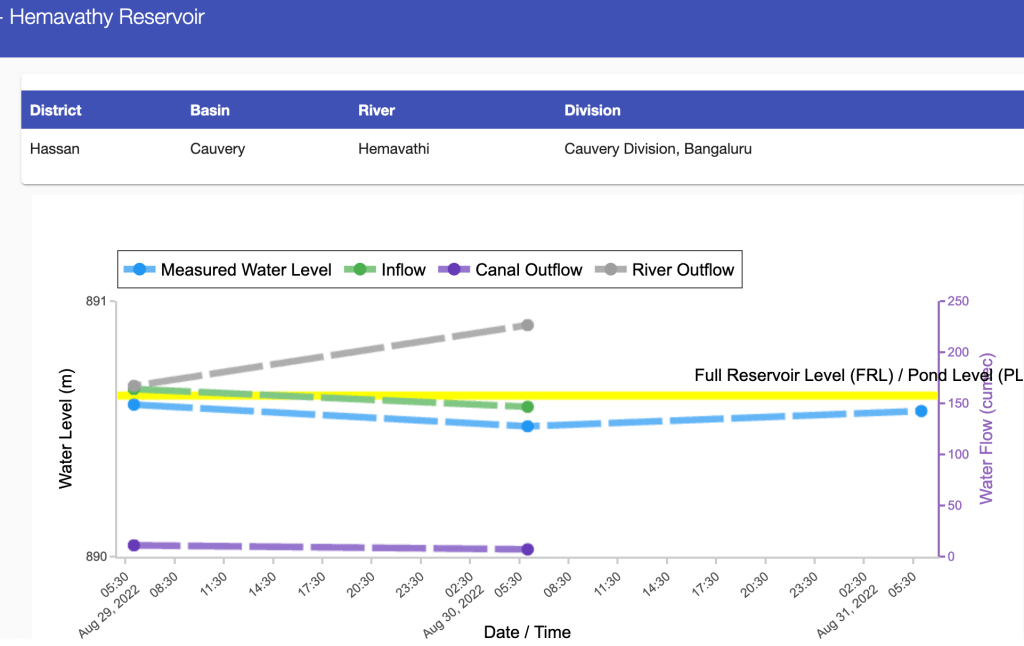Click the Hemavathy Reservoir page title
1024x646 pixels.
[x=106, y=18]
